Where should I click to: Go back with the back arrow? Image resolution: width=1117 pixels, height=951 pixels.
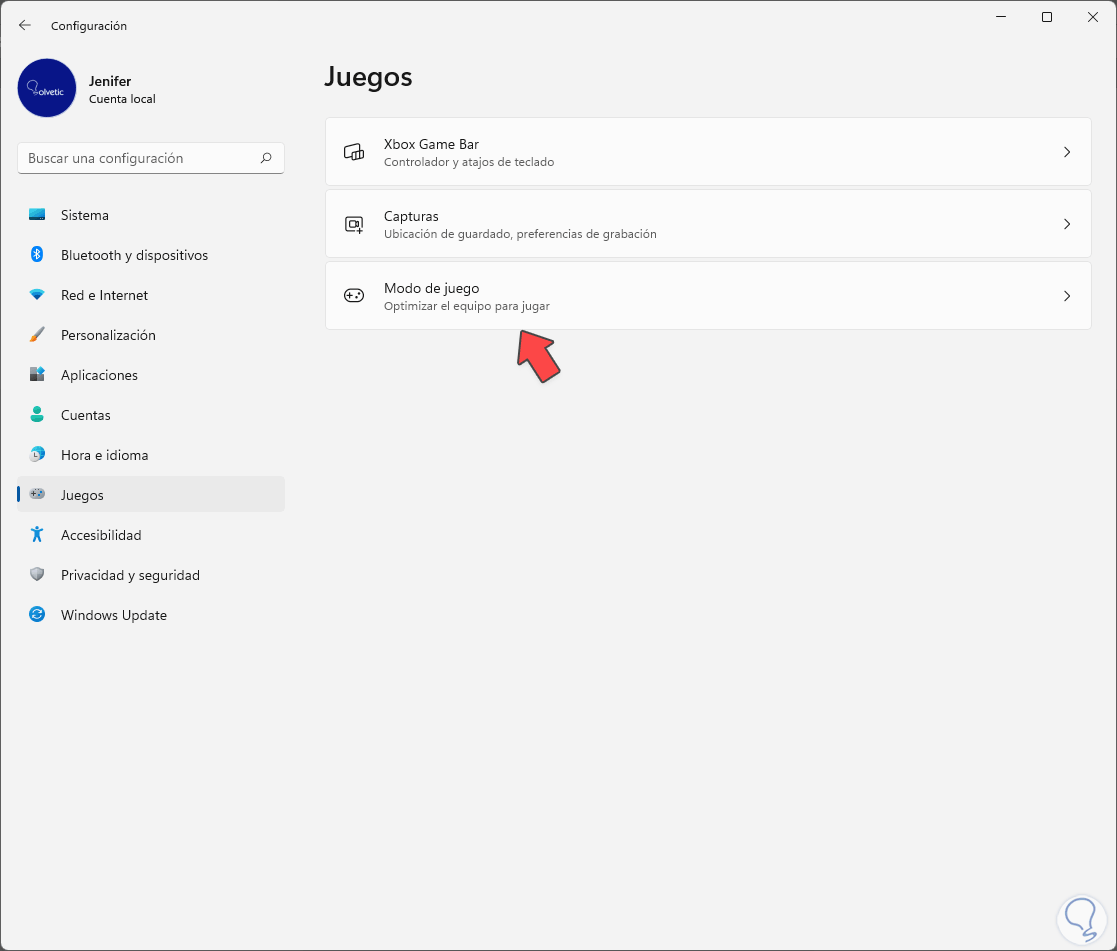pyautogui.click(x=25, y=25)
